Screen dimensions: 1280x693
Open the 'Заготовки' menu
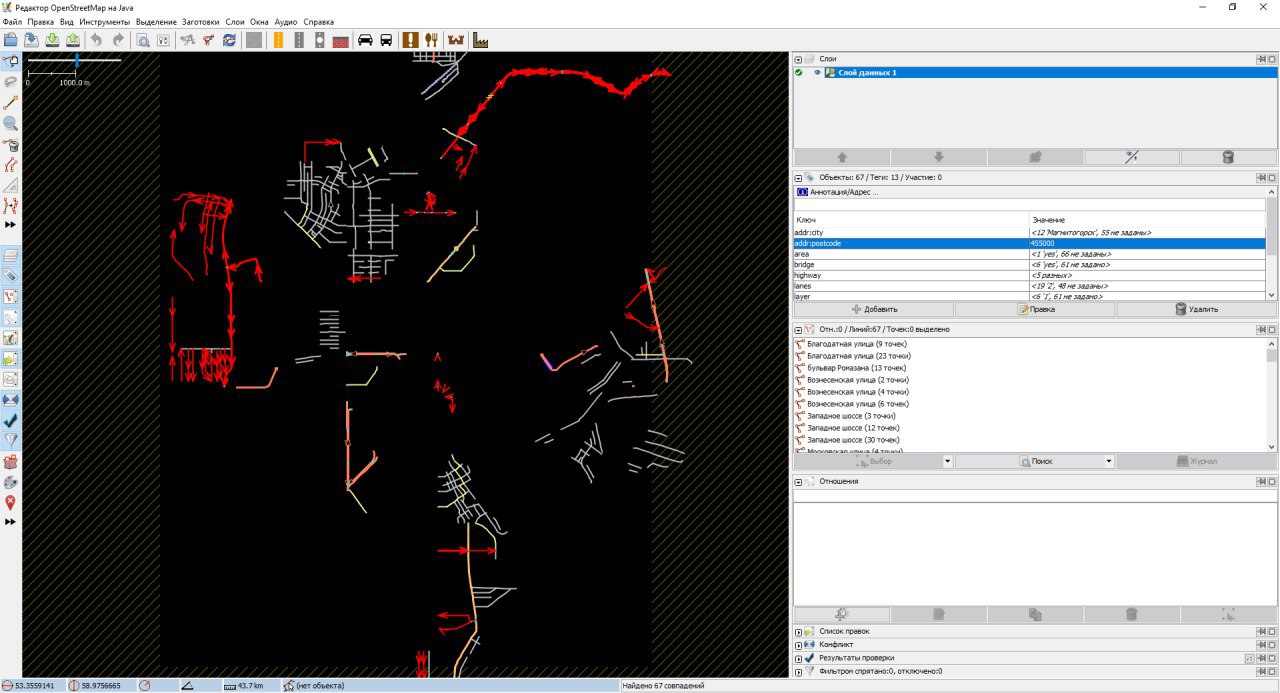click(x=201, y=21)
